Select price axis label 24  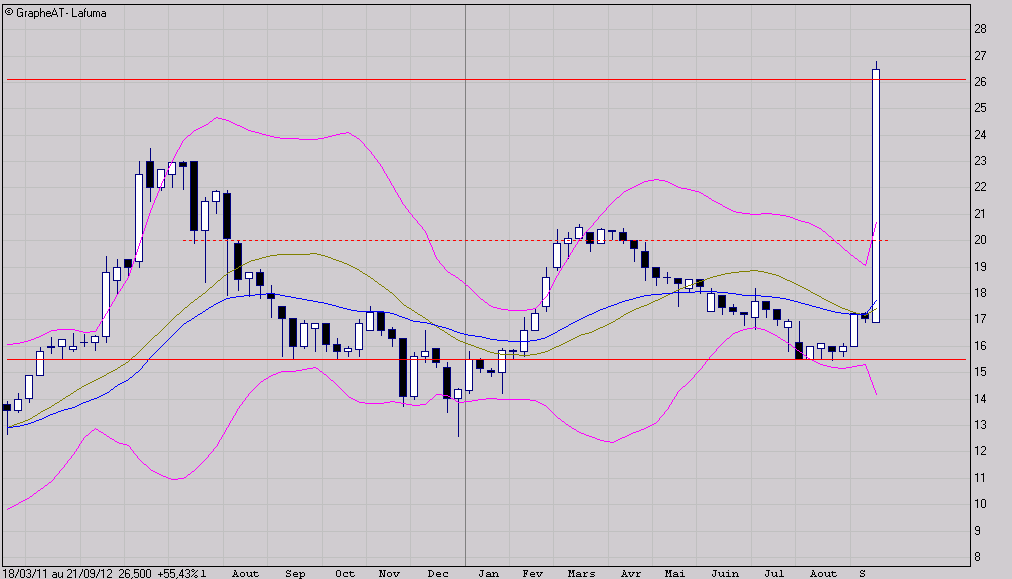pyautogui.click(x=980, y=134)
